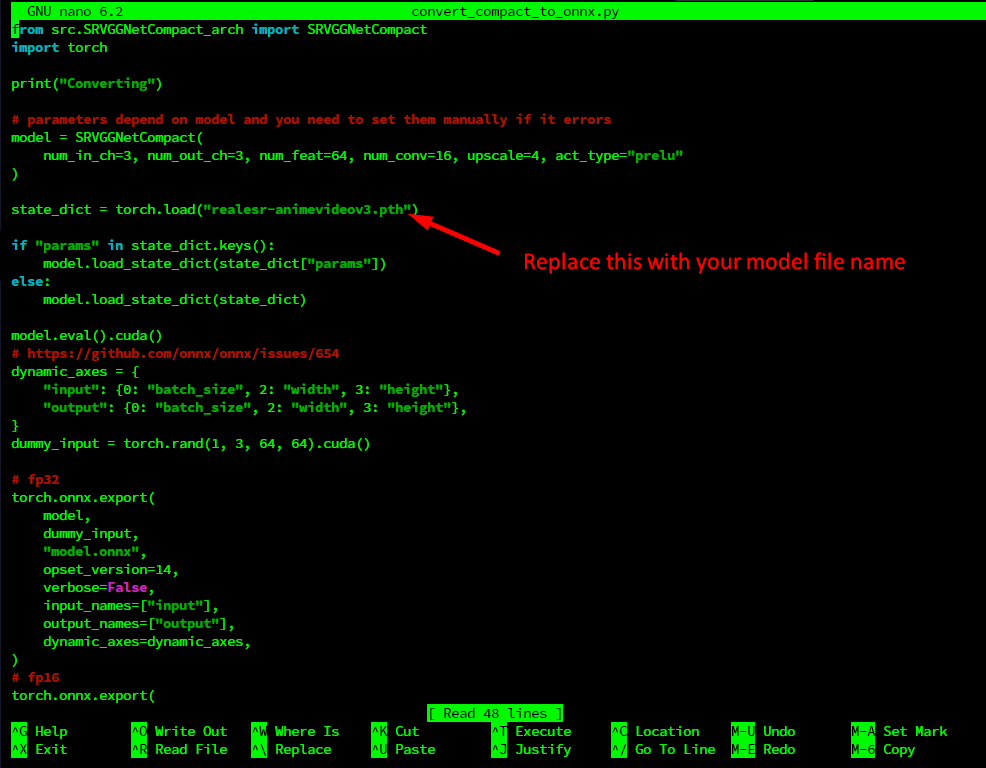The width and height of the screenshot is (986, 768).
Task: Open the ^W Where Is search
Action: [294, 731]
